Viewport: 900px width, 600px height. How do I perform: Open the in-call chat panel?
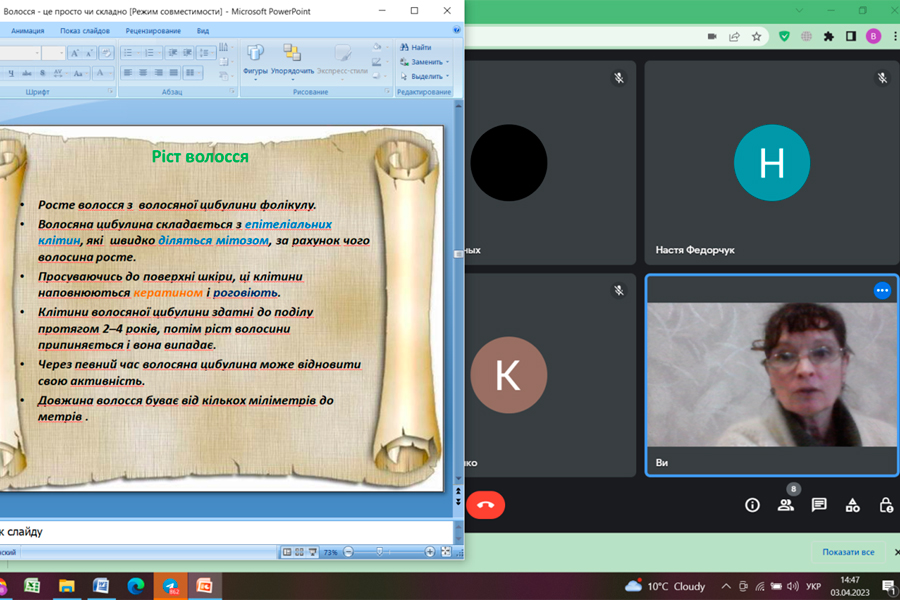tap(819, 505)
